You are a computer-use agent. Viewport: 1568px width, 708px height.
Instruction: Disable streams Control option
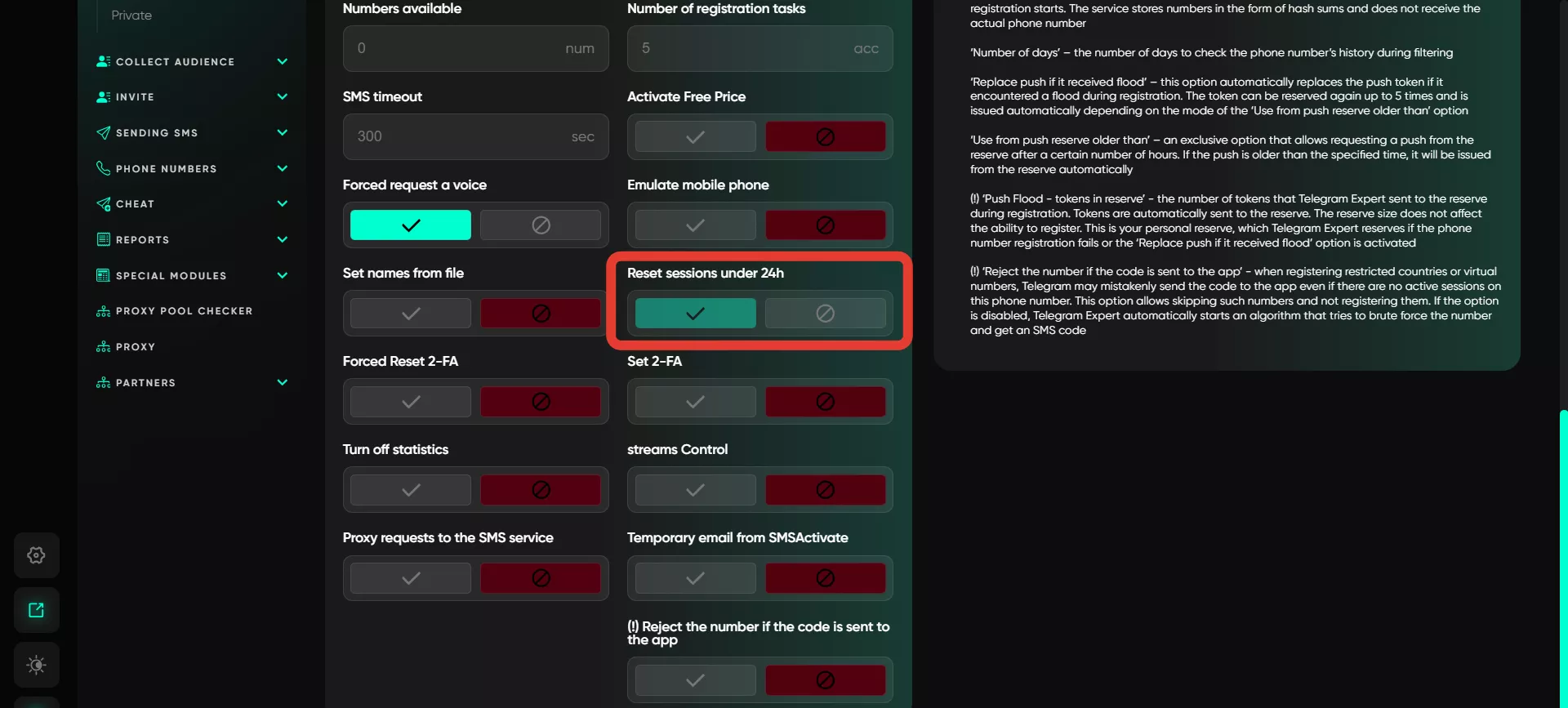click(x=825, y=489)
